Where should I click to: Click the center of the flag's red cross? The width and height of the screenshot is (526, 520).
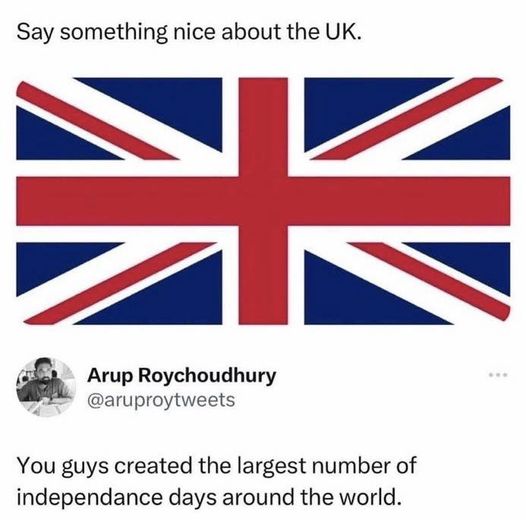[263, 201]
